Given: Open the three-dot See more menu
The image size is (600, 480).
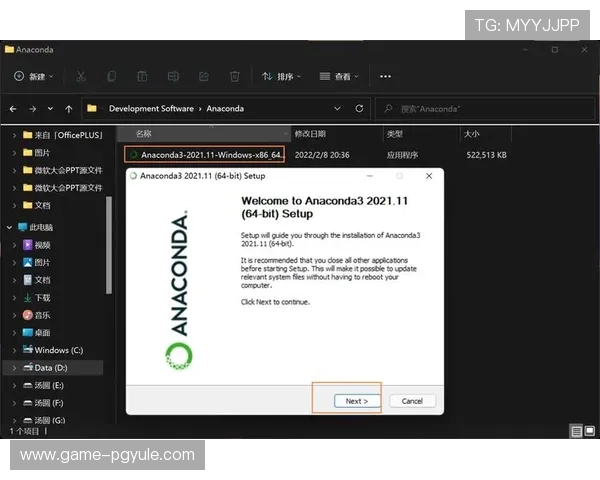Looking at the screenshot, I should pos(385,77).
